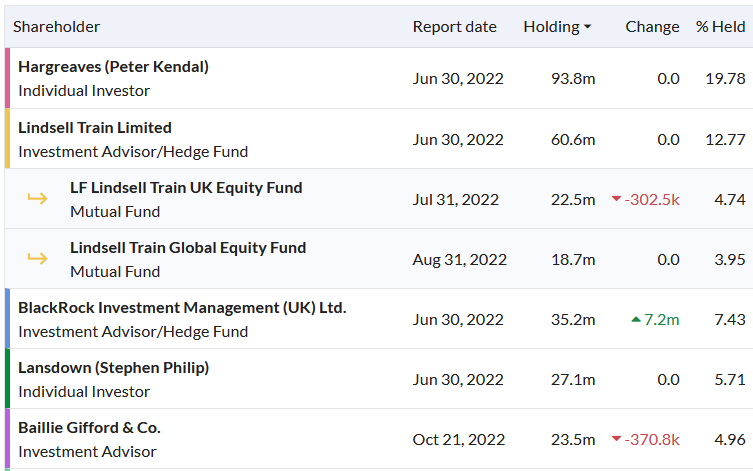753x471 pixels.
Task: Click red down triangle next to -302.5k
Action: point(616,200)
